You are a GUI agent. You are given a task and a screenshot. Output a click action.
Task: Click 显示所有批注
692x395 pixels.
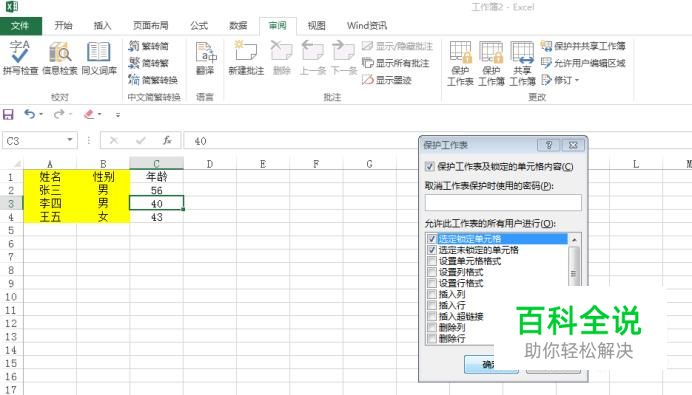coord(395,63)
